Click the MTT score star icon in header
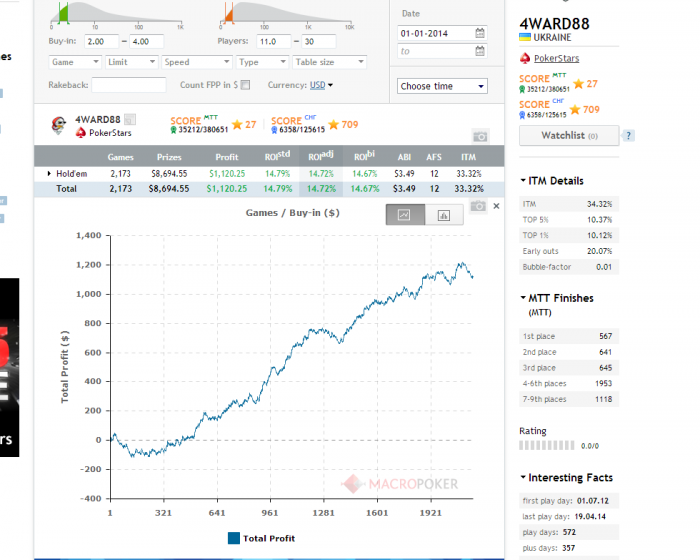This screenshot has height=560, width=700. click(237, 125)
